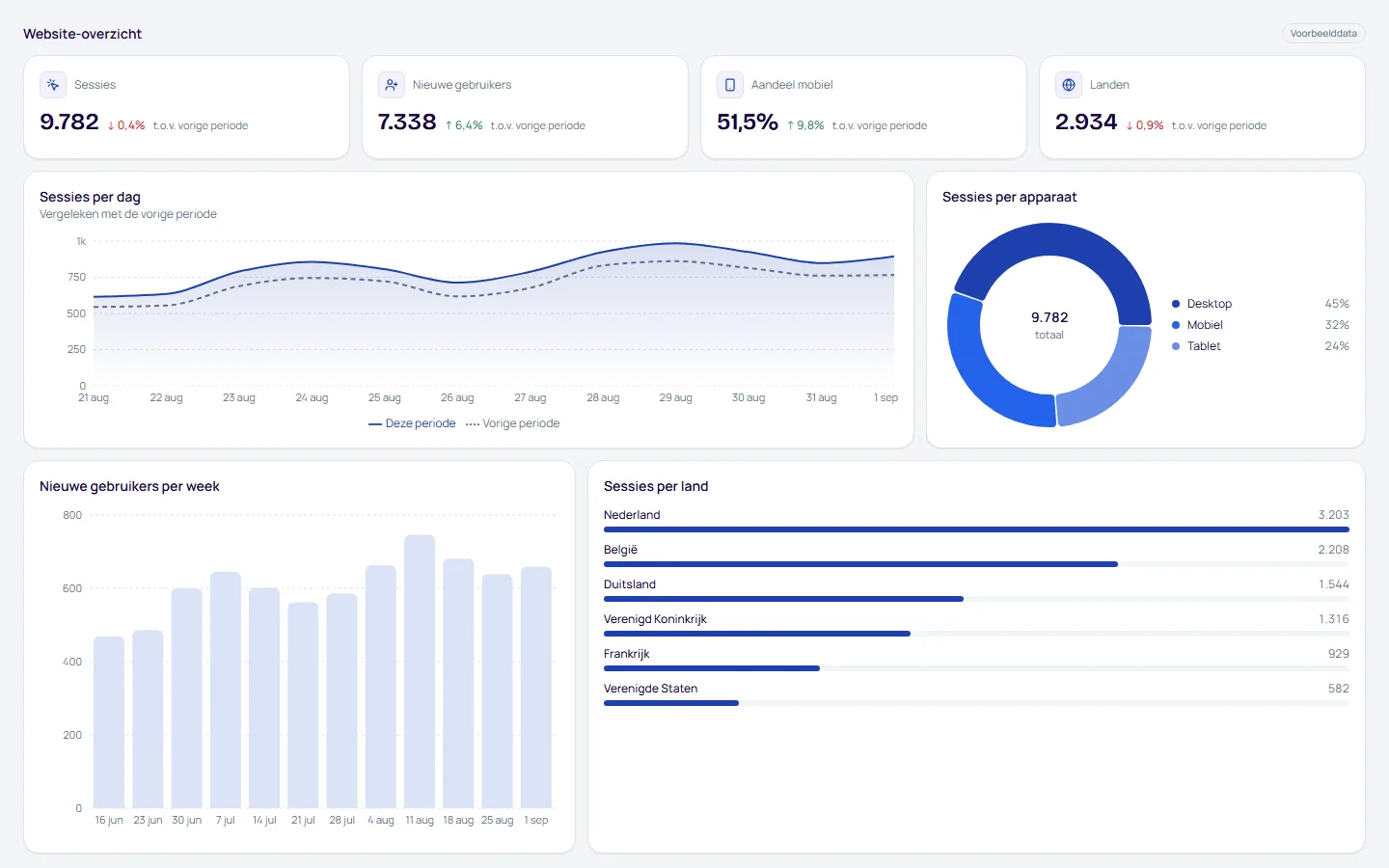1389x868 pixels.
Task: Click the Frankrijk progress bar
Action: (976, 668)
